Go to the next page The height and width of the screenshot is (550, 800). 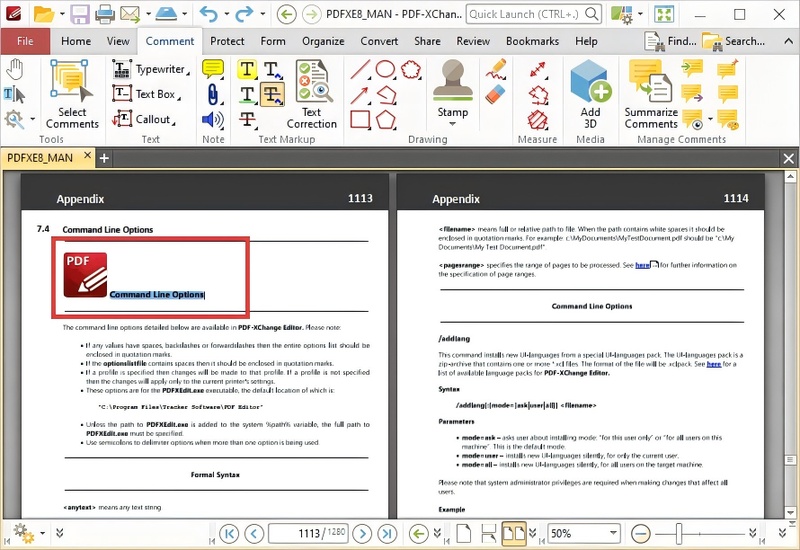click(362, 534)
